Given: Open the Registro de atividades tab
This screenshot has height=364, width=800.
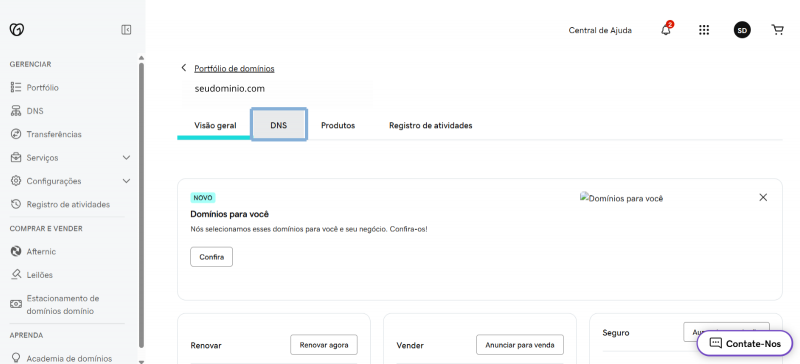Looking at the screenshot, I should [431, 126].
